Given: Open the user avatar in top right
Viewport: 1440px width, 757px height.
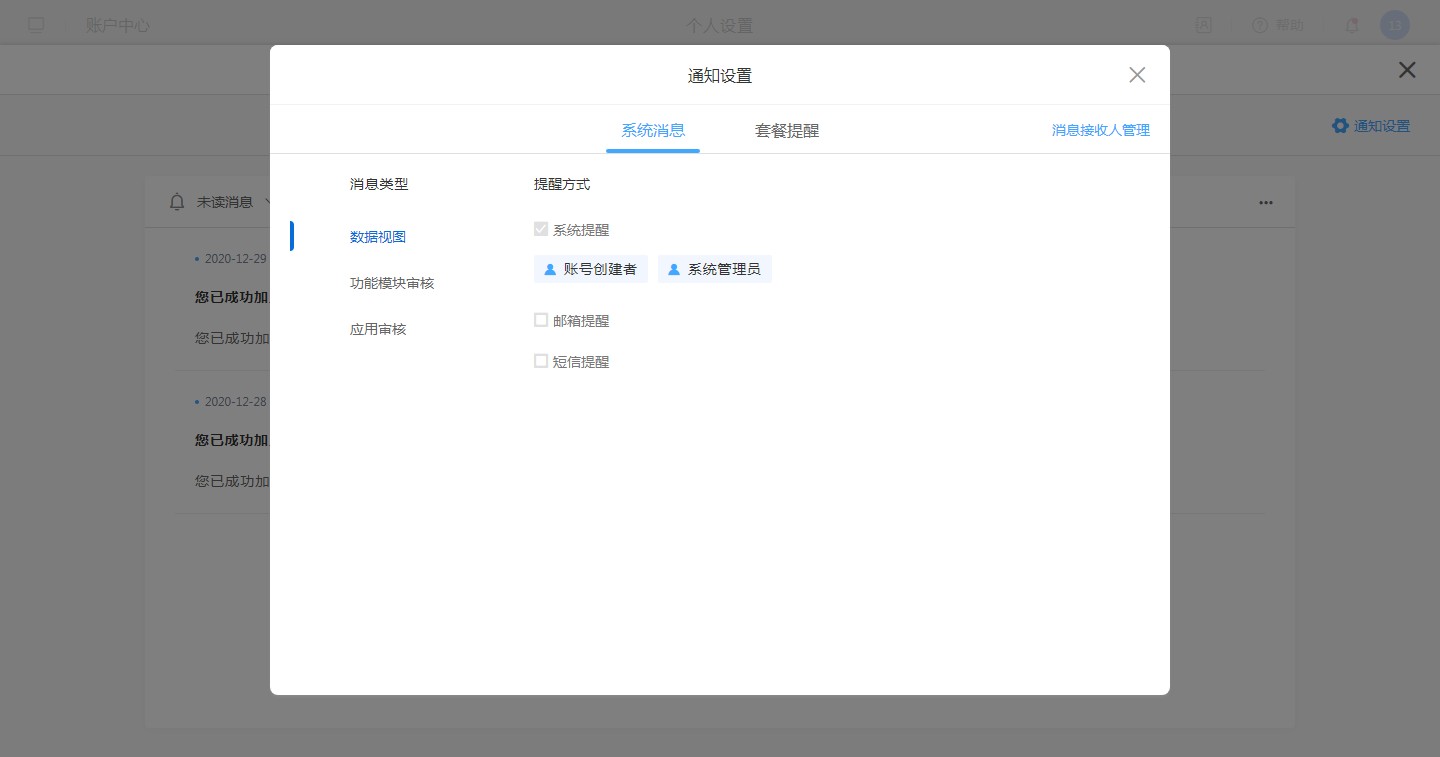Looking at the screenshot, I should point(1394,25).
